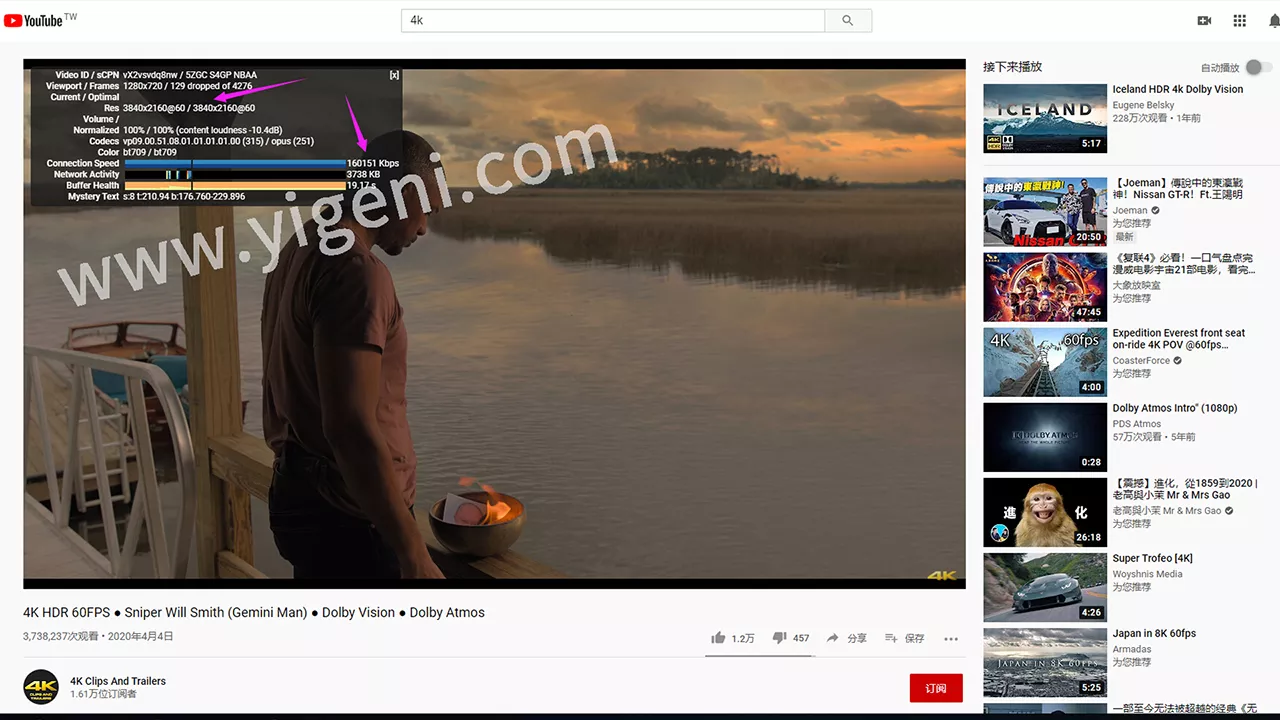Open Iceland HDR 4k Dolby Vision thumbnail

[1045, 118]
